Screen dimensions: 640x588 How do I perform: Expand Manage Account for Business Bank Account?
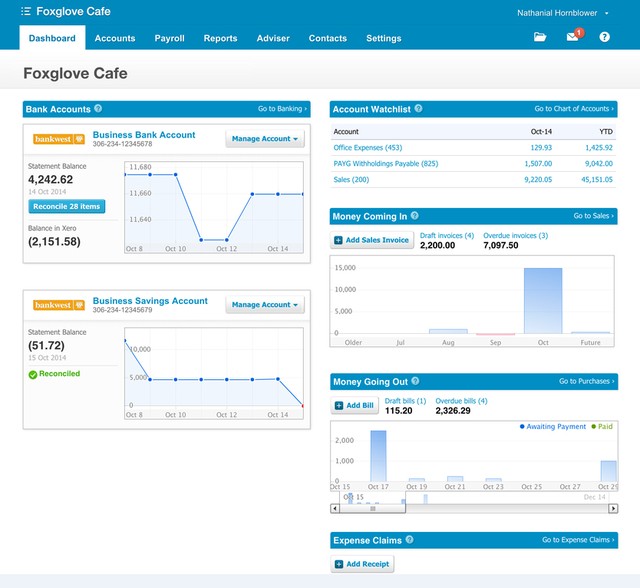[x=265, y=139]
